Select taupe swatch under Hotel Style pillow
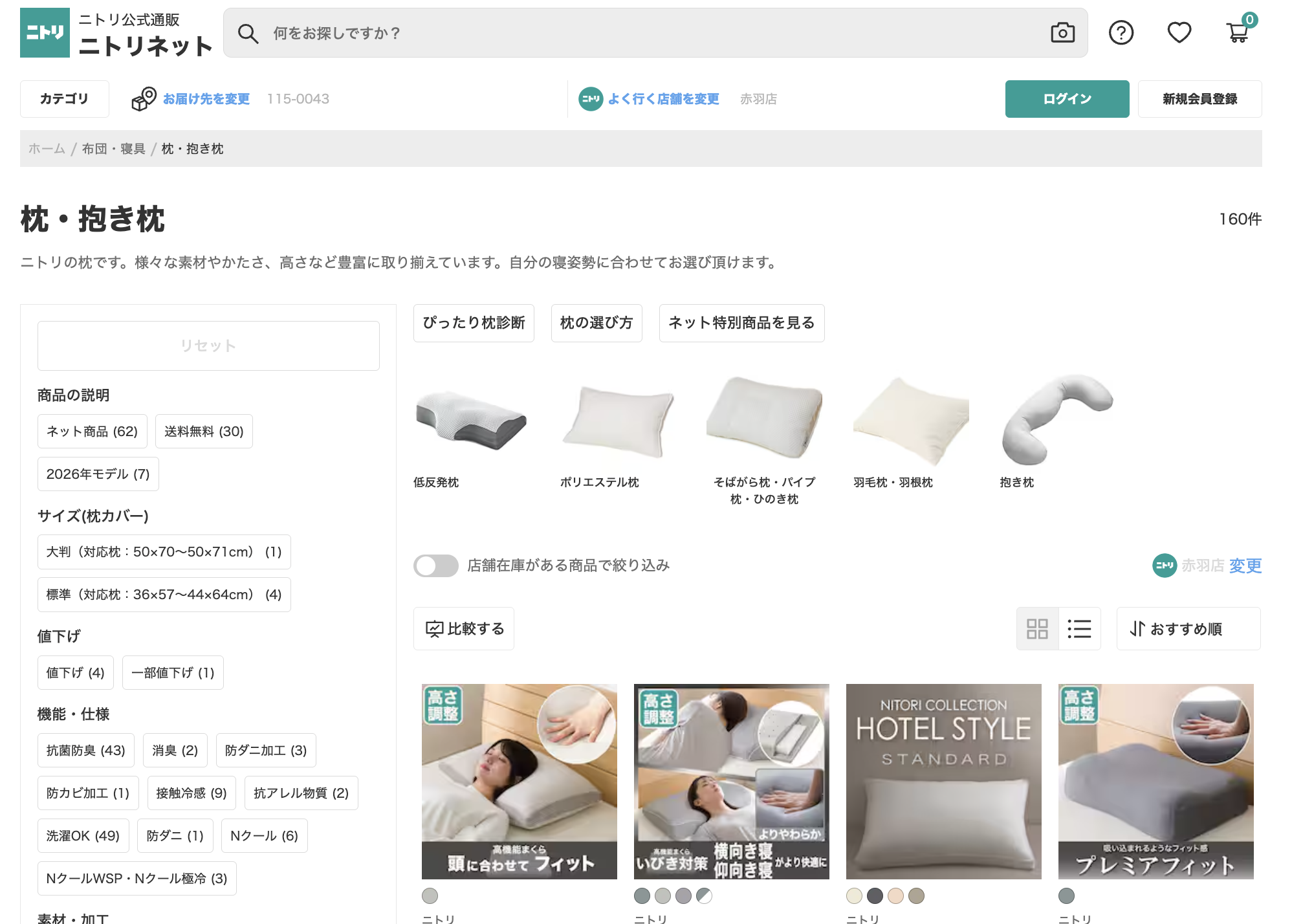The height and width of the screenshot is (924, 1303). [916, 896]
